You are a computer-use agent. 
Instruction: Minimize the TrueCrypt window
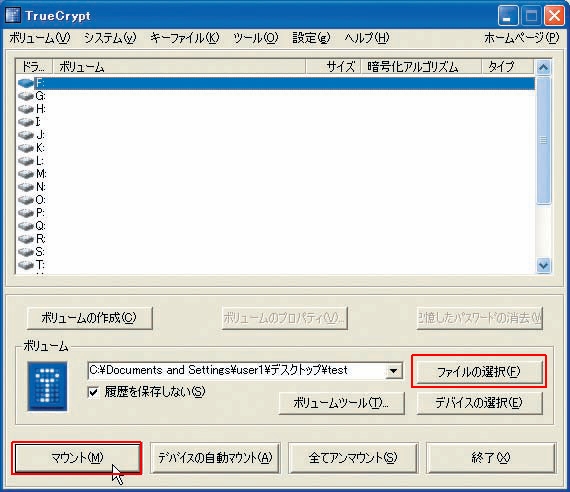(x=508, y=16)
